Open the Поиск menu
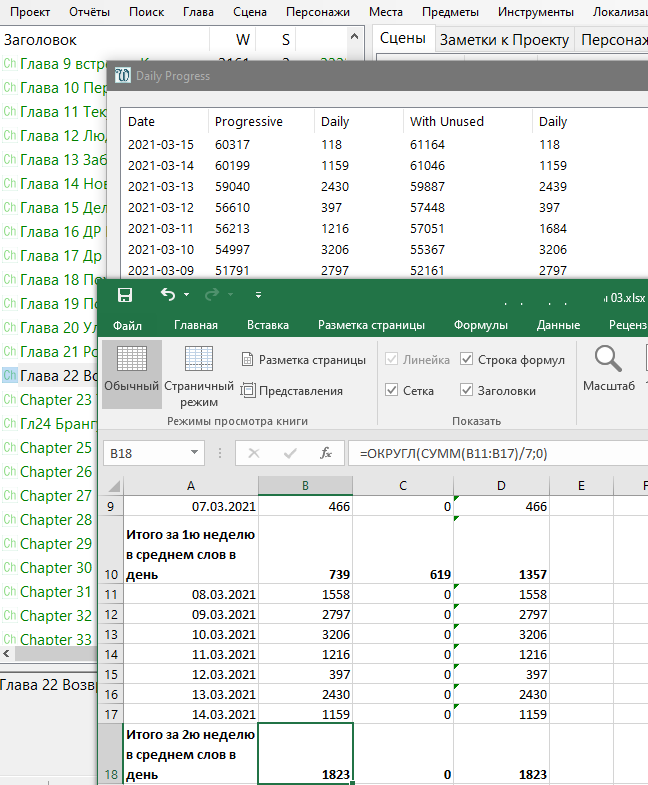This screenshot has height=785, width=648. pos(146,12)
